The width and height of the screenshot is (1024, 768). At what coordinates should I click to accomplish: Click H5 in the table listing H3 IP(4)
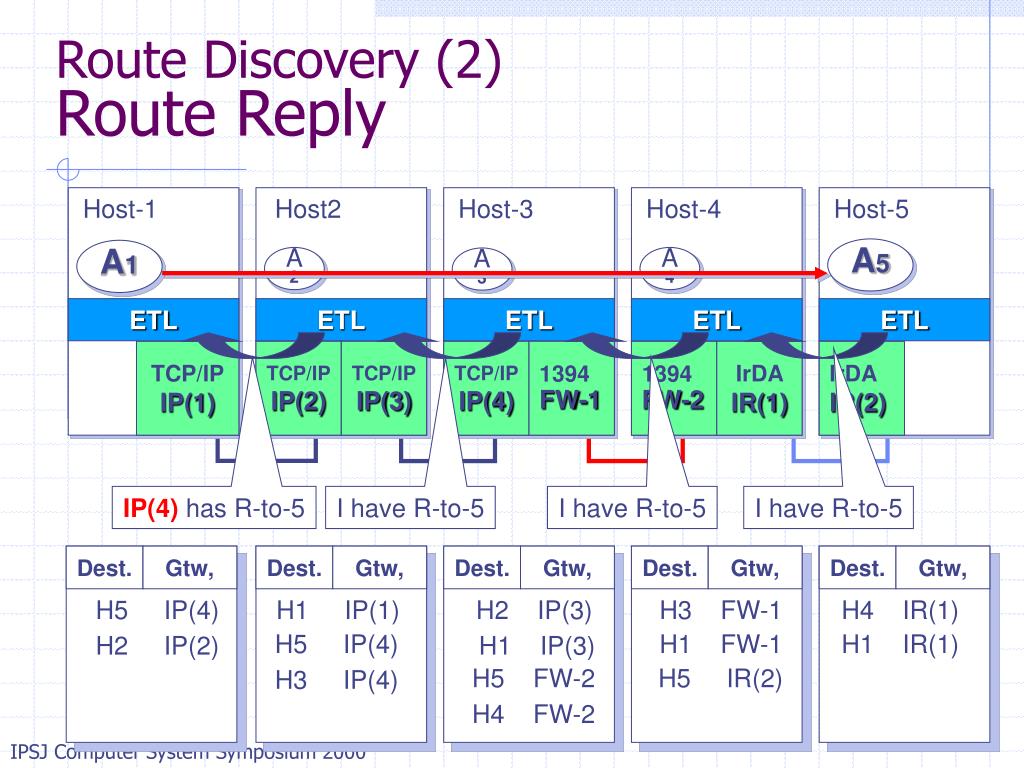291,645
